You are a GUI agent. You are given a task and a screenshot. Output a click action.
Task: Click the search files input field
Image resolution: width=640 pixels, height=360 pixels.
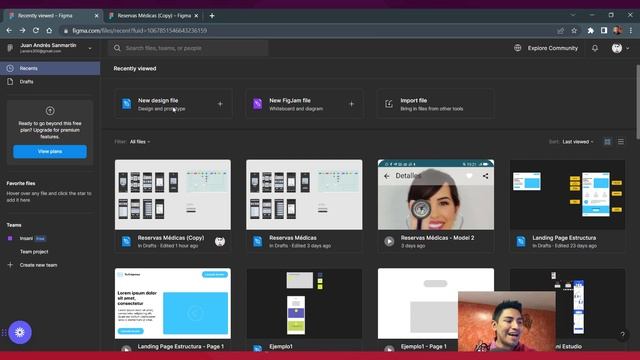(188, 48)
